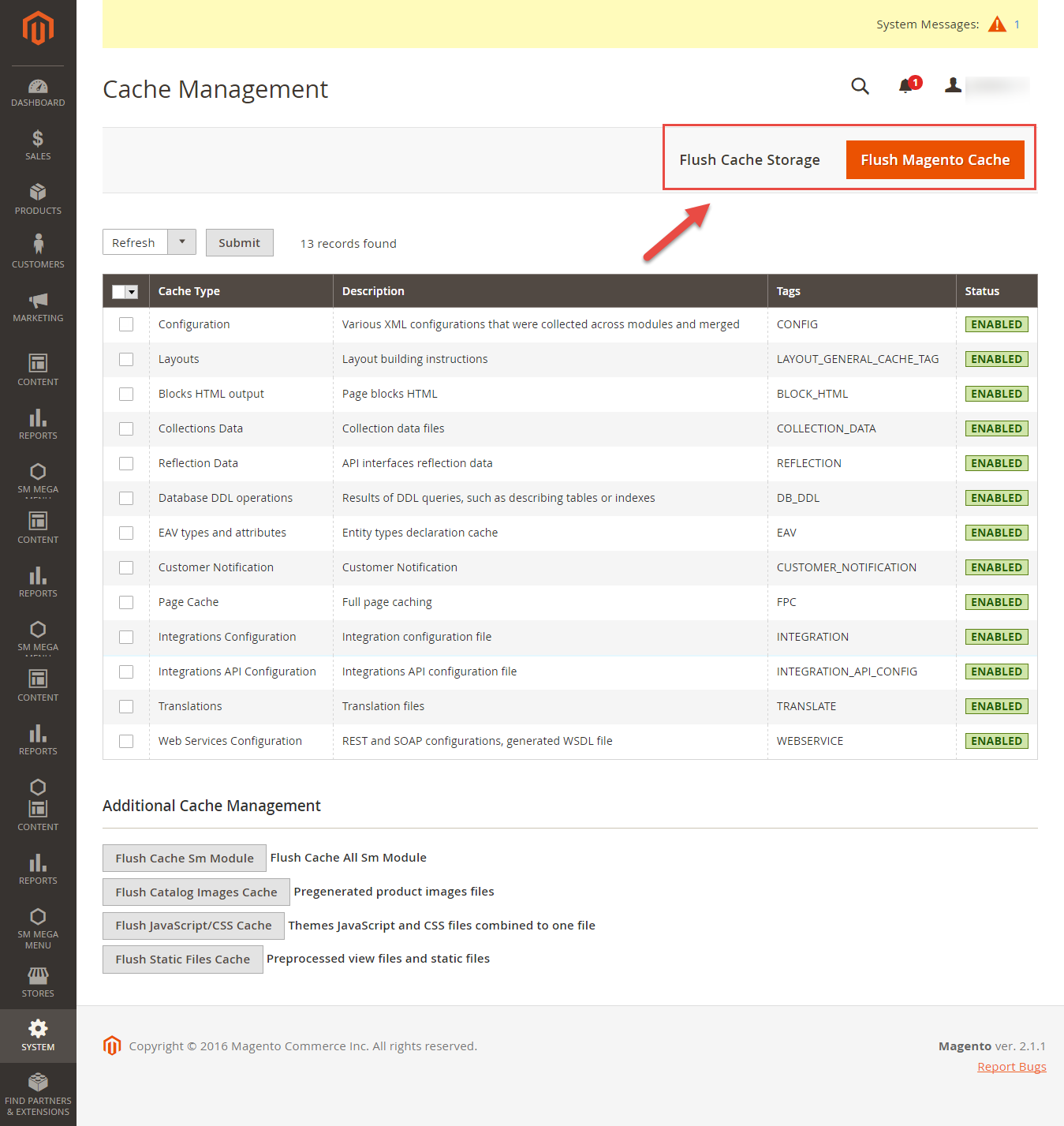1064x1126 pixels.
Task: Check the Database DDL operations checkbox
Action: tap(126, 498)
